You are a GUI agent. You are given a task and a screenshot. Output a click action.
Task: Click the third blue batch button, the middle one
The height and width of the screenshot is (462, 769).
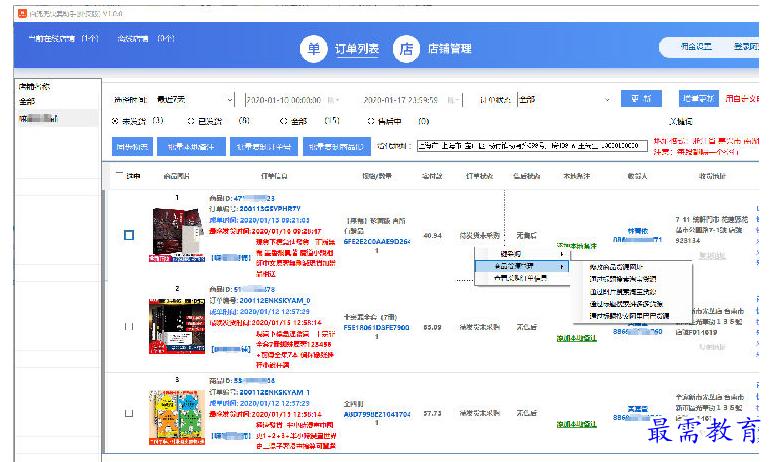[x=264, y=147]
